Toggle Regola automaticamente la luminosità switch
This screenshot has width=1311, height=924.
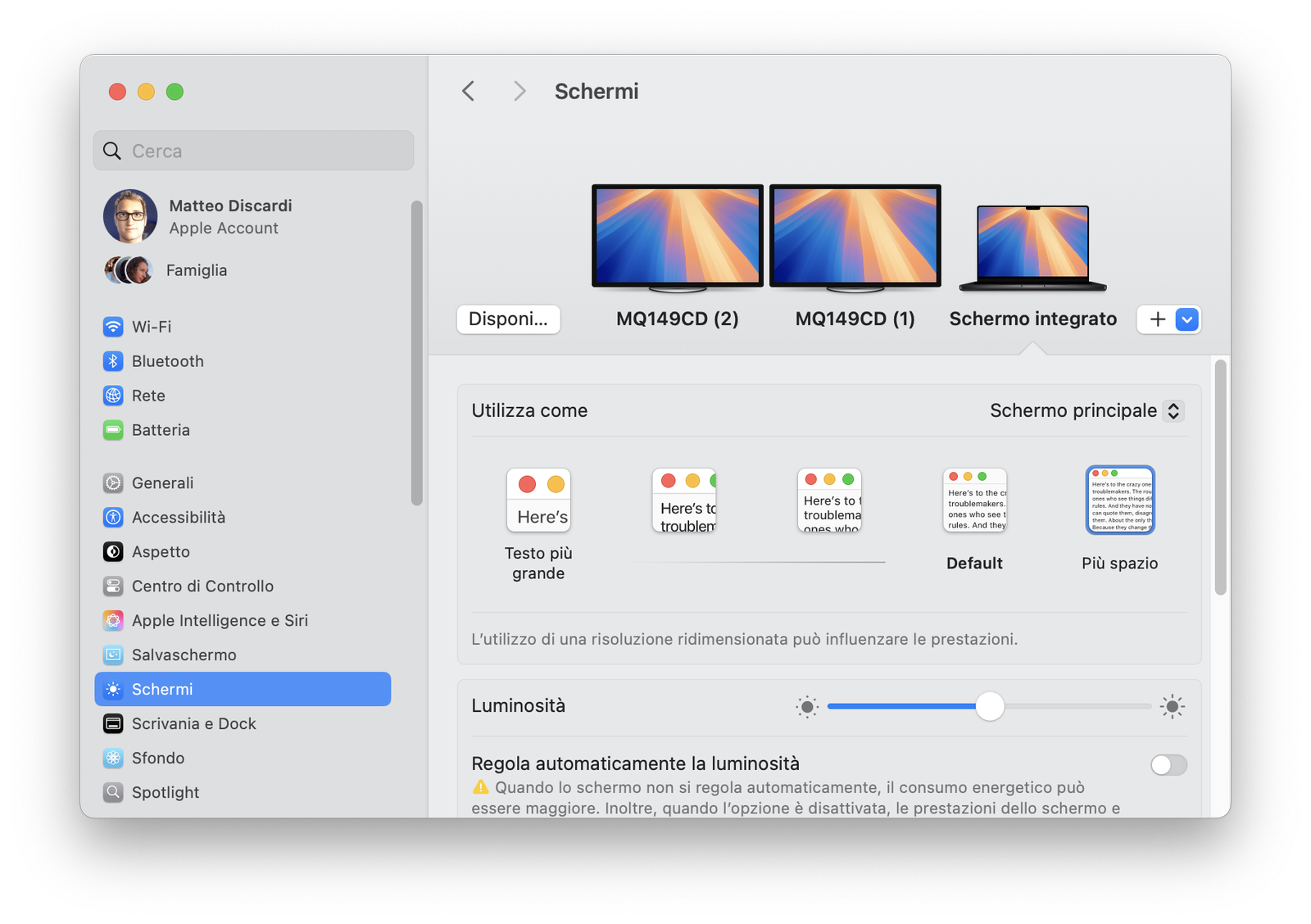pyautogui.click(x=1168, y=765)
